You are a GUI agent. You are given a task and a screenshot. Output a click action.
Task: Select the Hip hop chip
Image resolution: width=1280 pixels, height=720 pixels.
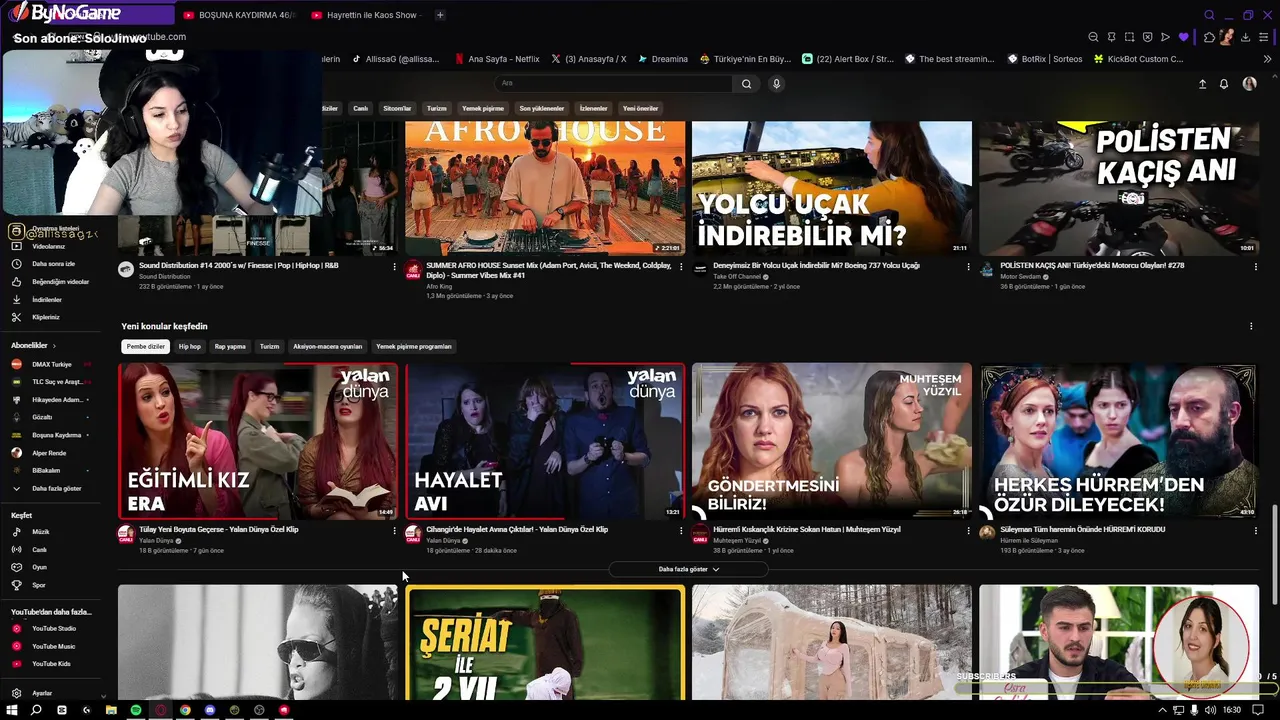(190, 346)
